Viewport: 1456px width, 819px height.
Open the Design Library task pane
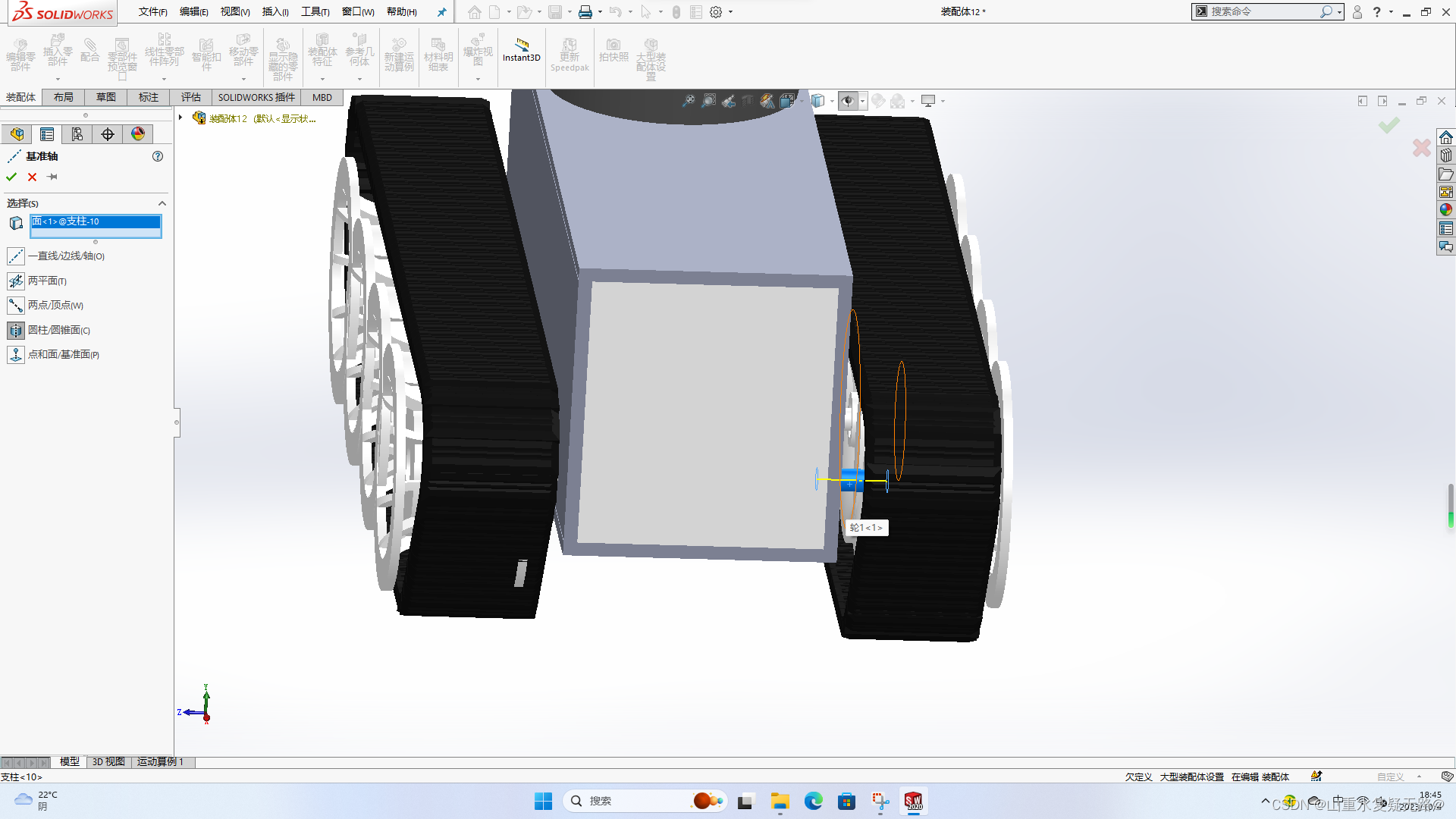pos(1446,155)
